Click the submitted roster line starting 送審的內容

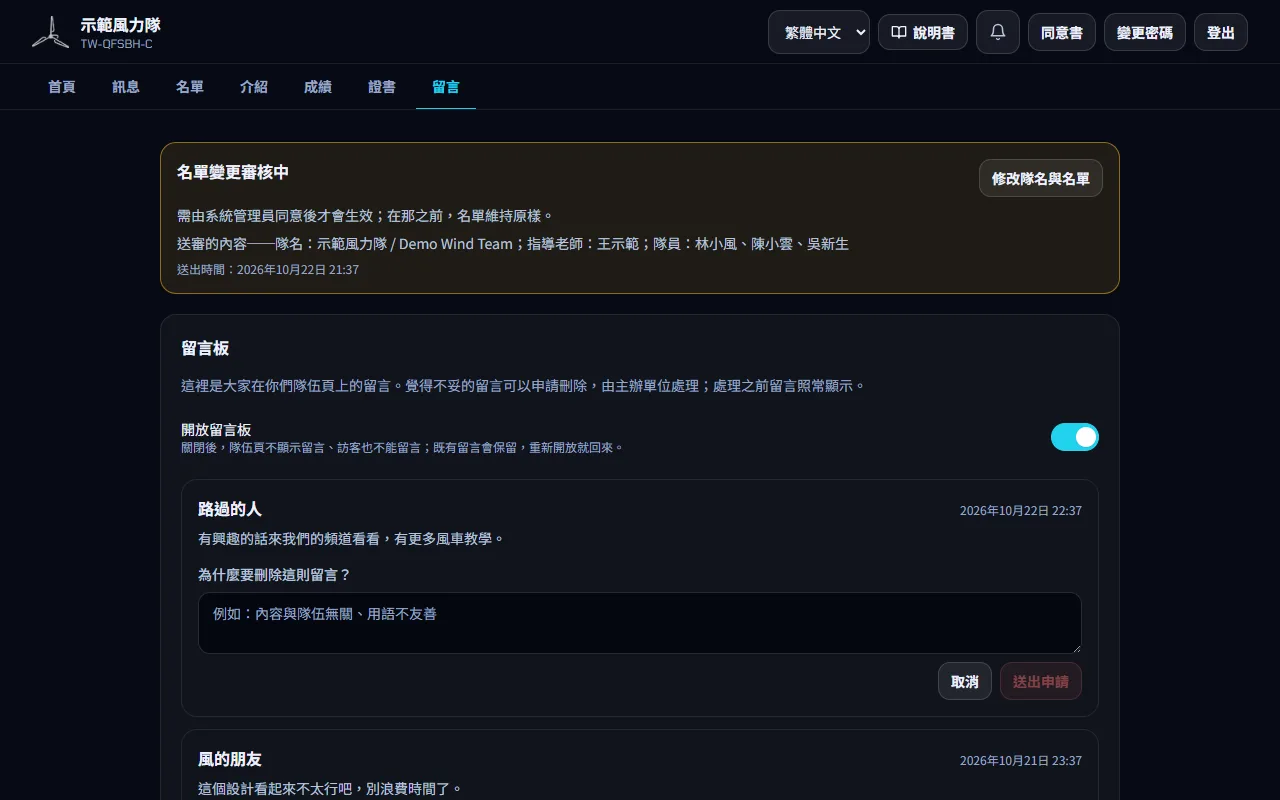click(513, 244)
